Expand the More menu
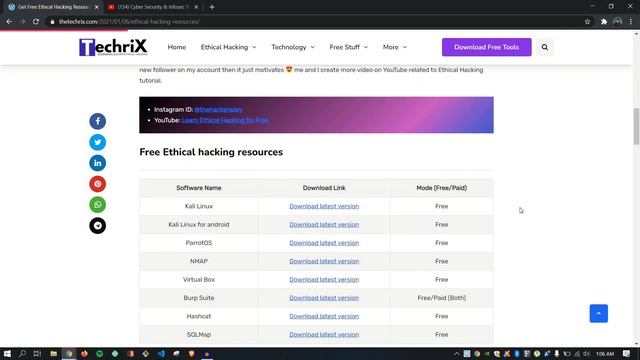Viewport: 640px width, 360px height. pyautogui.click(x=395, y=47)
